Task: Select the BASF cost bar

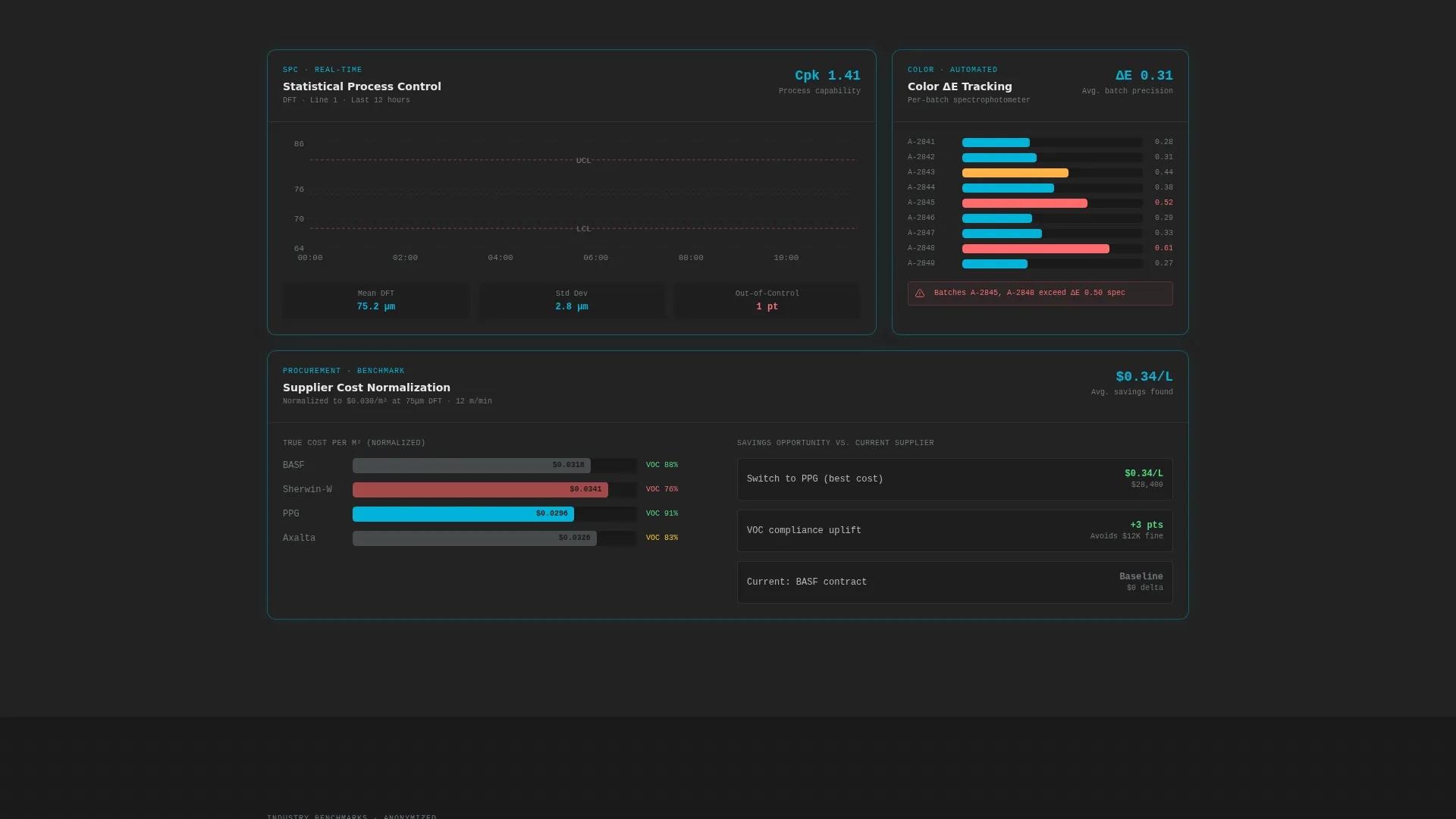Action: coord(472,466)
